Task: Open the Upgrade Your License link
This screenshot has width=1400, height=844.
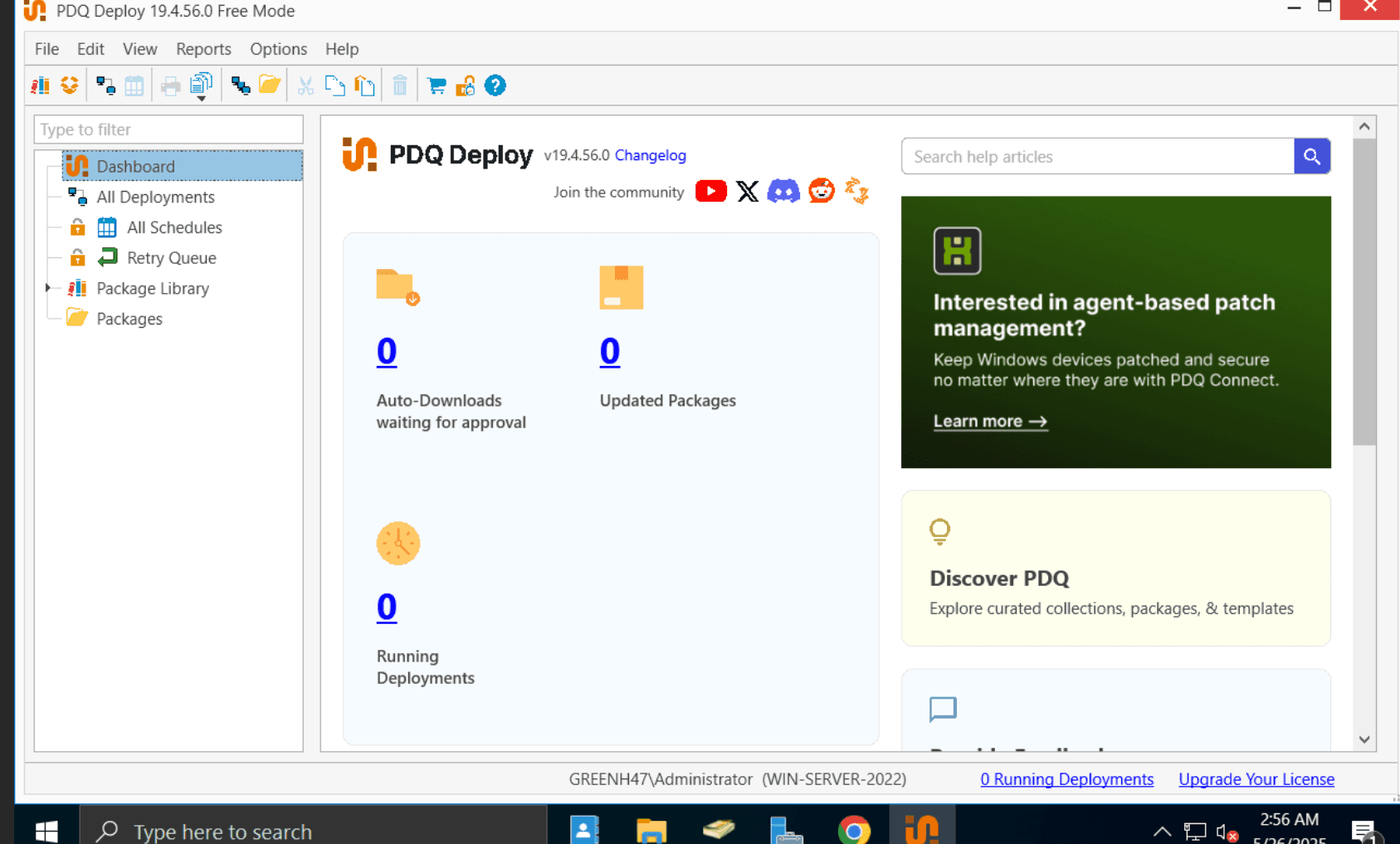Action: [1256, 779]
